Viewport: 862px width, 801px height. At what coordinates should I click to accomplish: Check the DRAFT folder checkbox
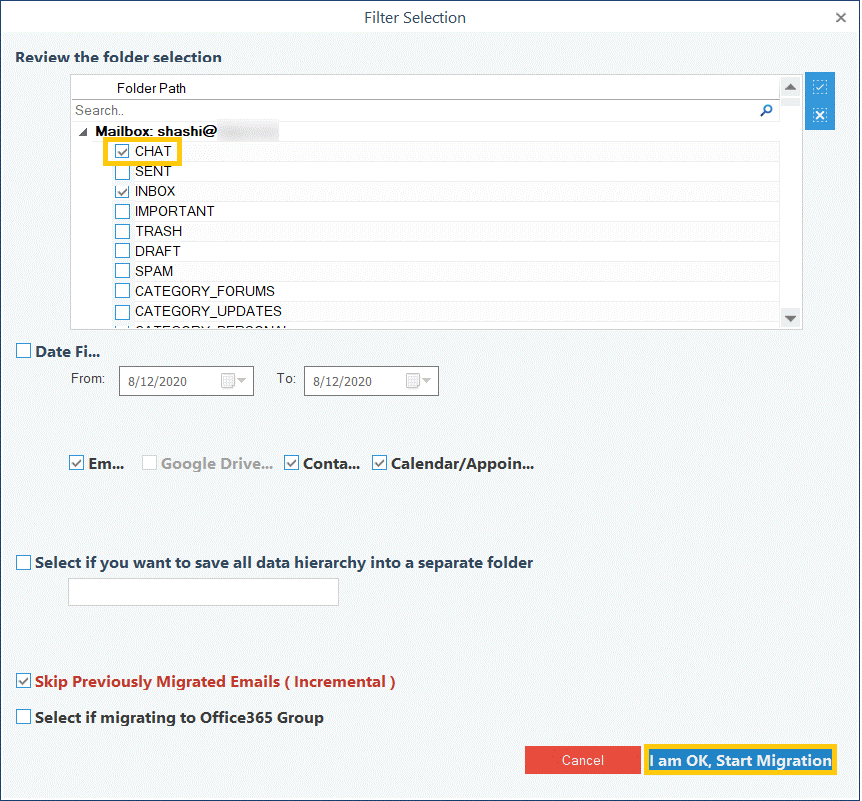coord(122,251)
